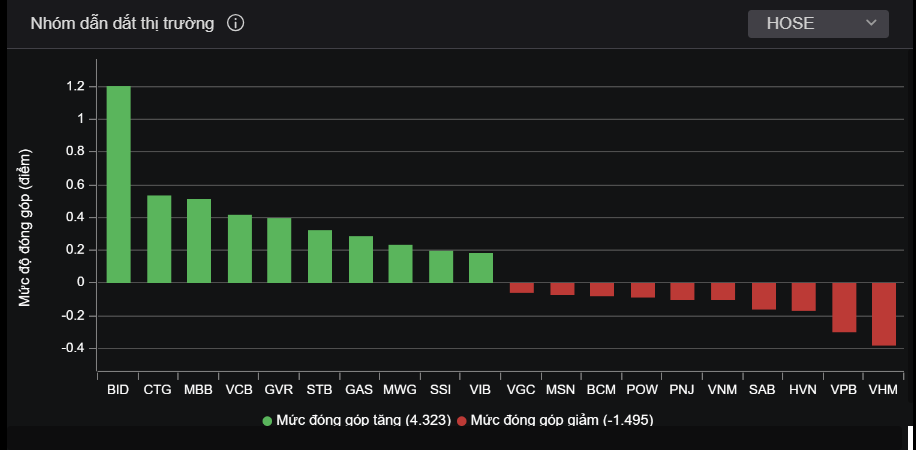Click the MBB bar in the chart
The image size is (916, 450).
pos(199,241)
